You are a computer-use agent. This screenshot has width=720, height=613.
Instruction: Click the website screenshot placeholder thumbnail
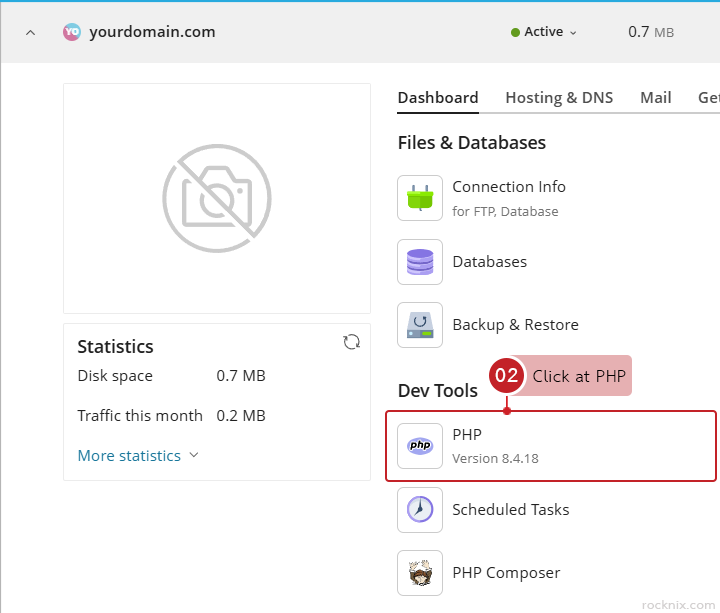[217, 198]
